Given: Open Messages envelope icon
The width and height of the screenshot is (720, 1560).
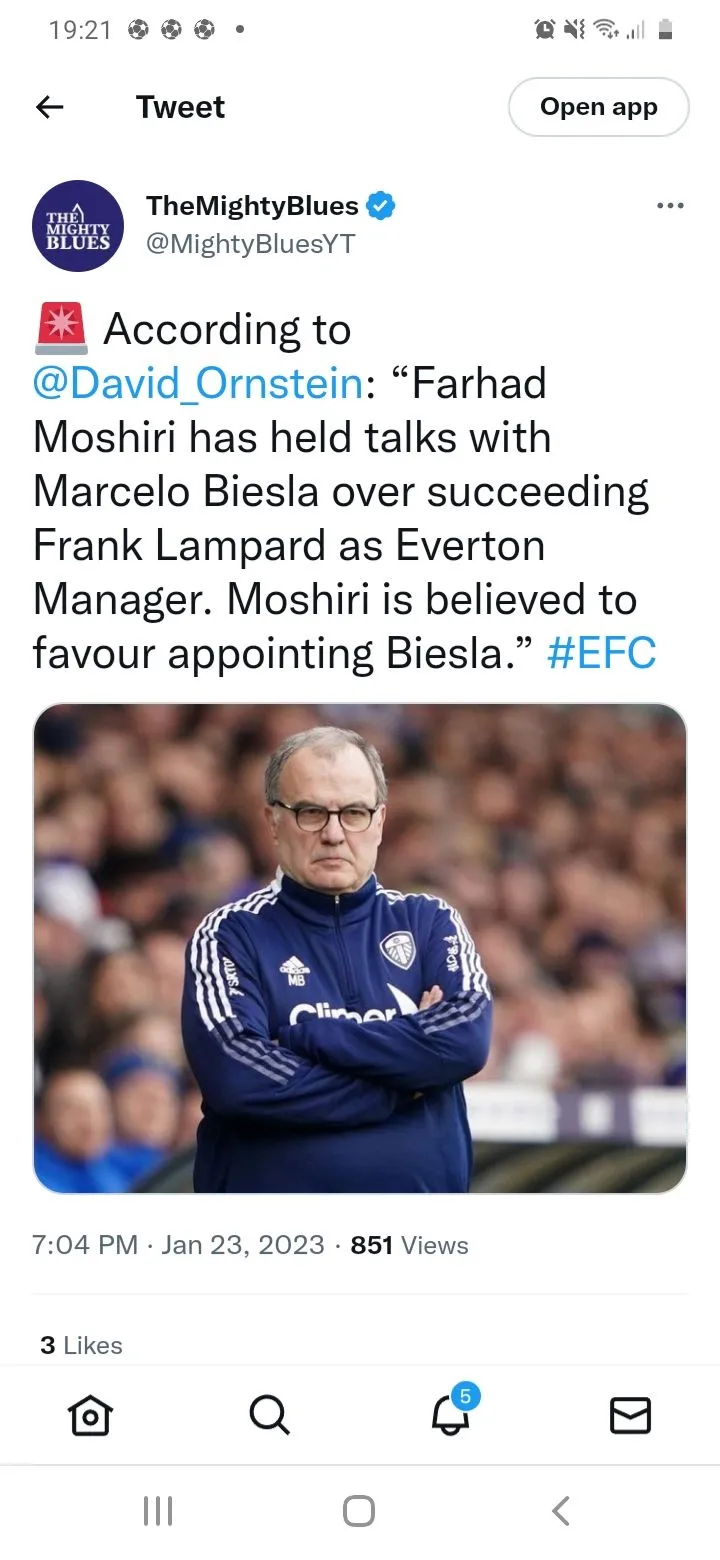Looking at the screenshot, I should (x=630, y=1415).
